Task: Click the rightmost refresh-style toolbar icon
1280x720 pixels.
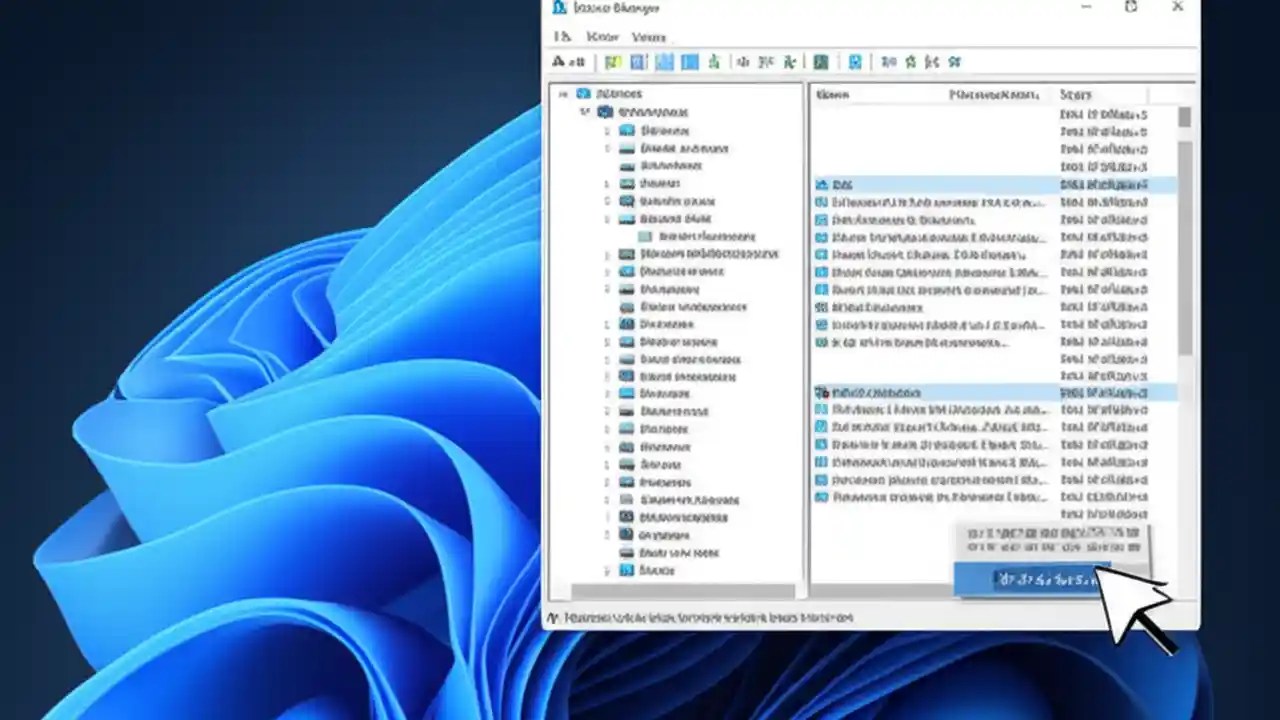Action: click(953, 62)
